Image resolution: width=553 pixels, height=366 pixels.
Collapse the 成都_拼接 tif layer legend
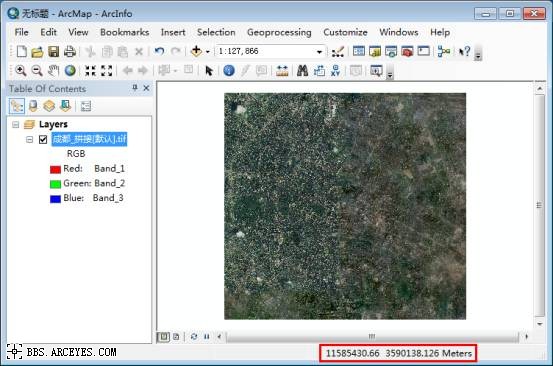(30, 140)
